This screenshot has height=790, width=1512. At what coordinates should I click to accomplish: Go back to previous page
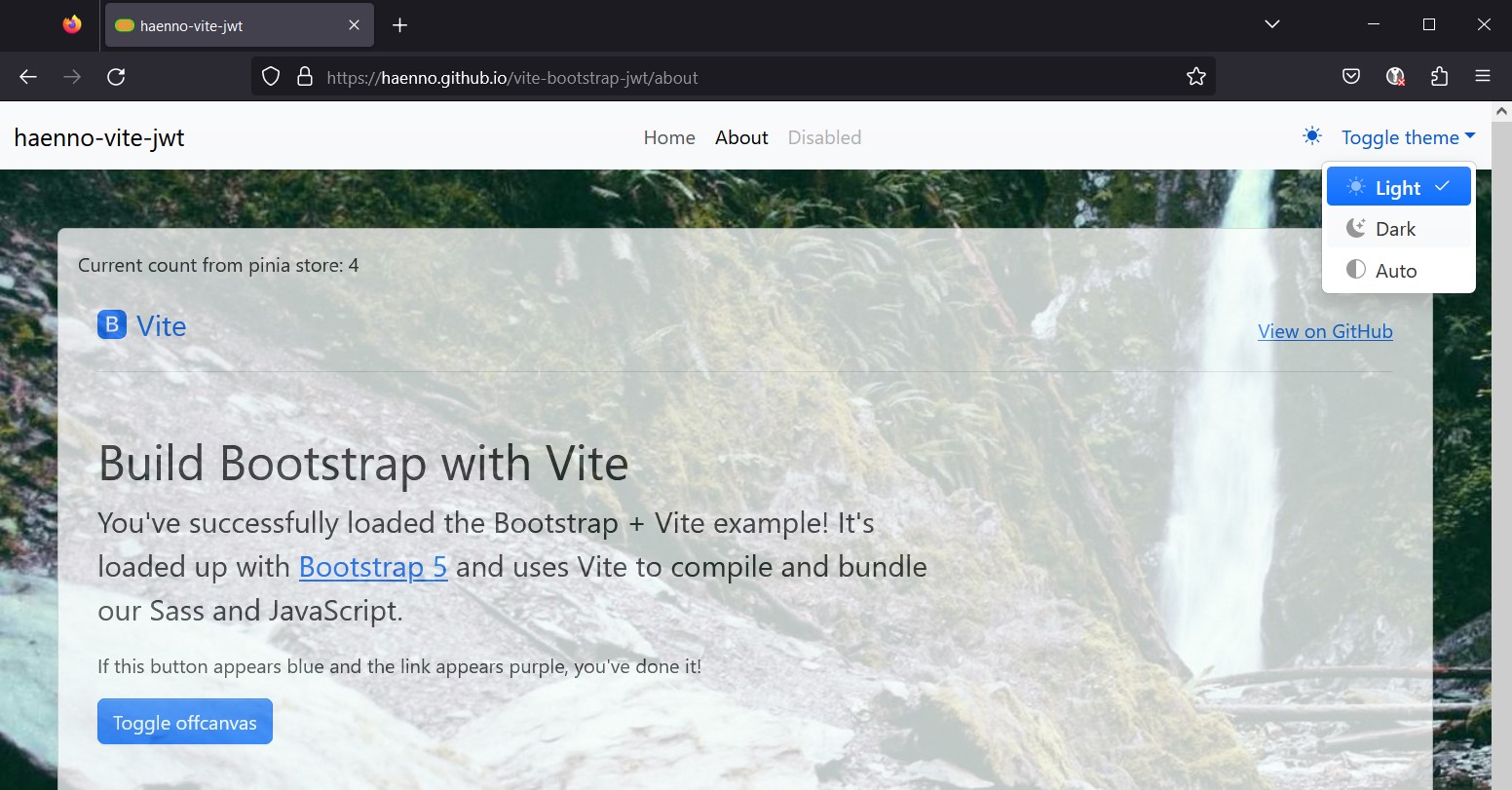coord(28,77)
